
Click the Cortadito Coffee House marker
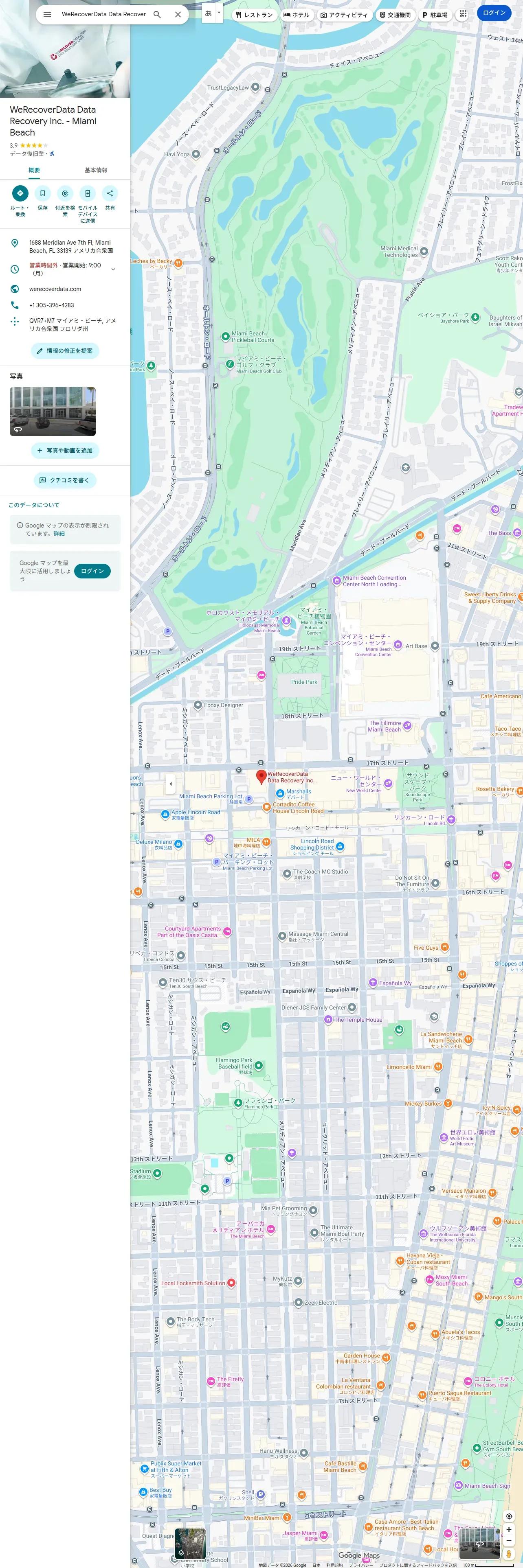click(266, 807)
